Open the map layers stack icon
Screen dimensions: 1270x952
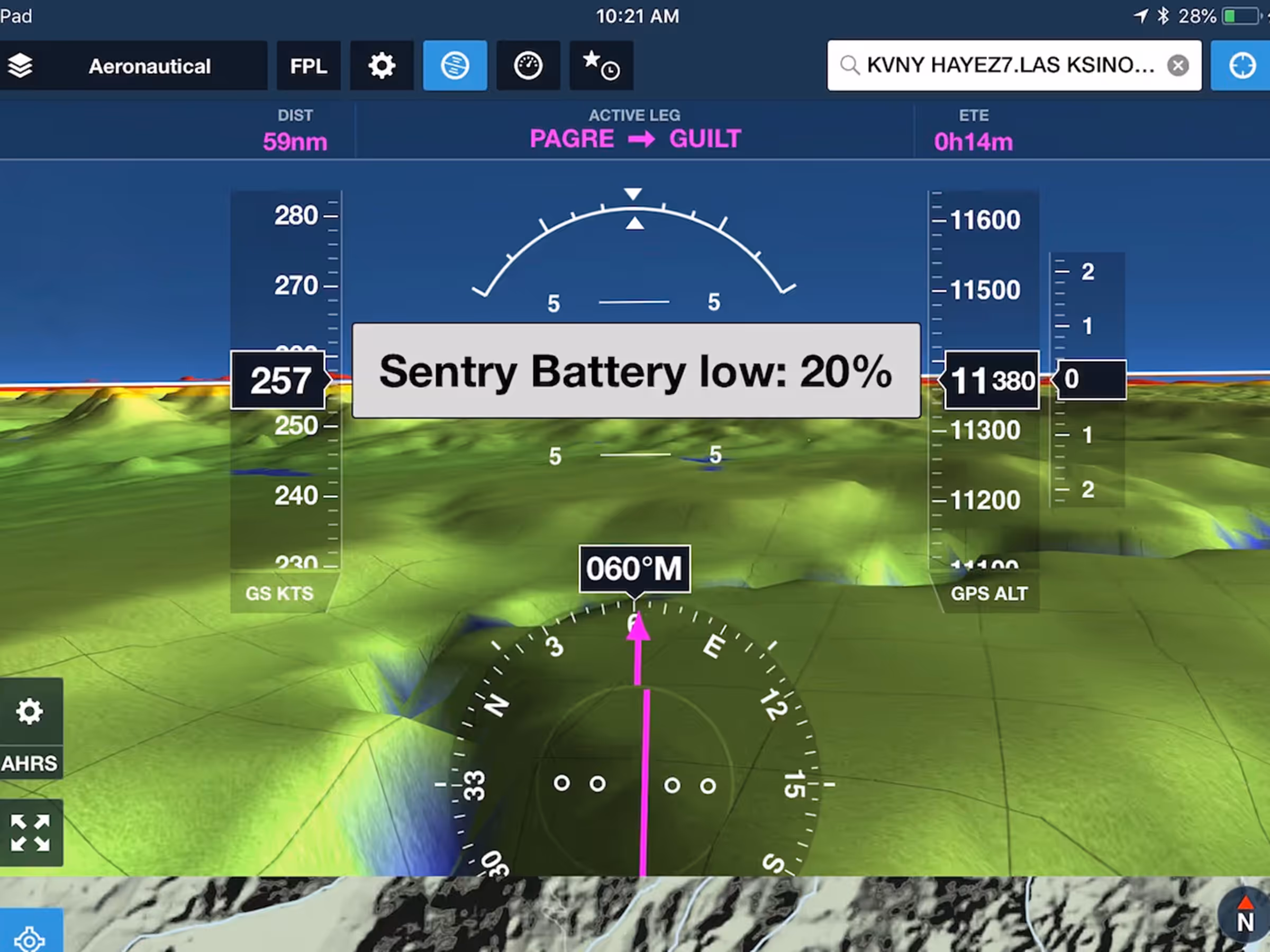pos(21,66)
